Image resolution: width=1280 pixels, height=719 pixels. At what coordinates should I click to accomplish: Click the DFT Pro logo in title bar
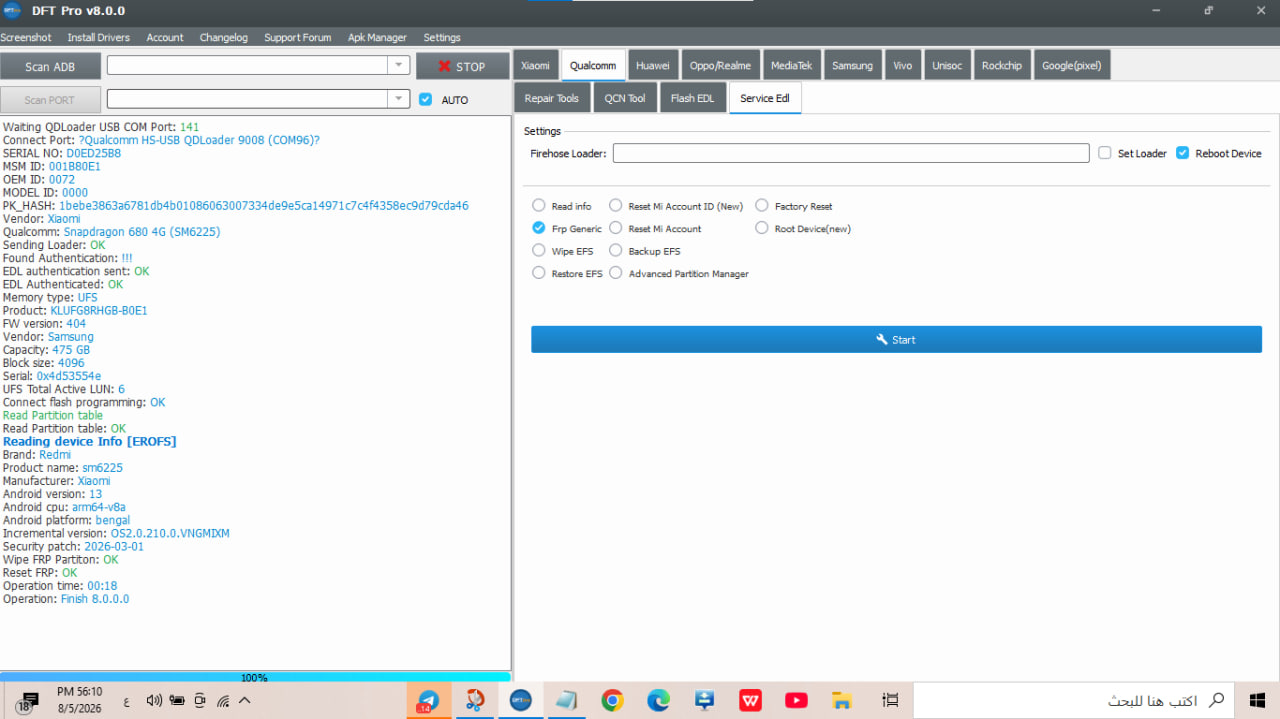coord(12,11)
